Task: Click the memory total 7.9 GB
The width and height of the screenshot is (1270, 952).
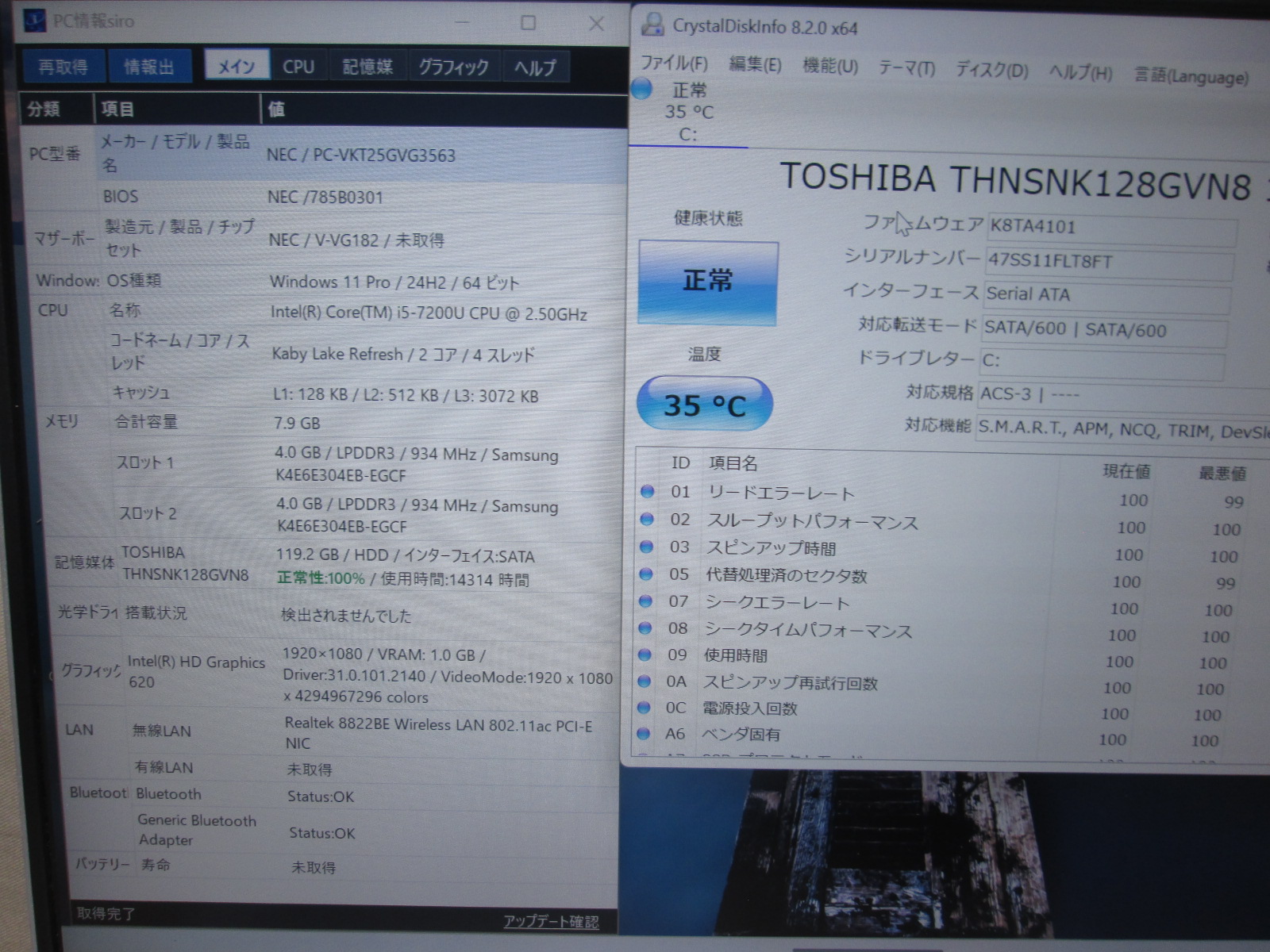Action: 297,423
